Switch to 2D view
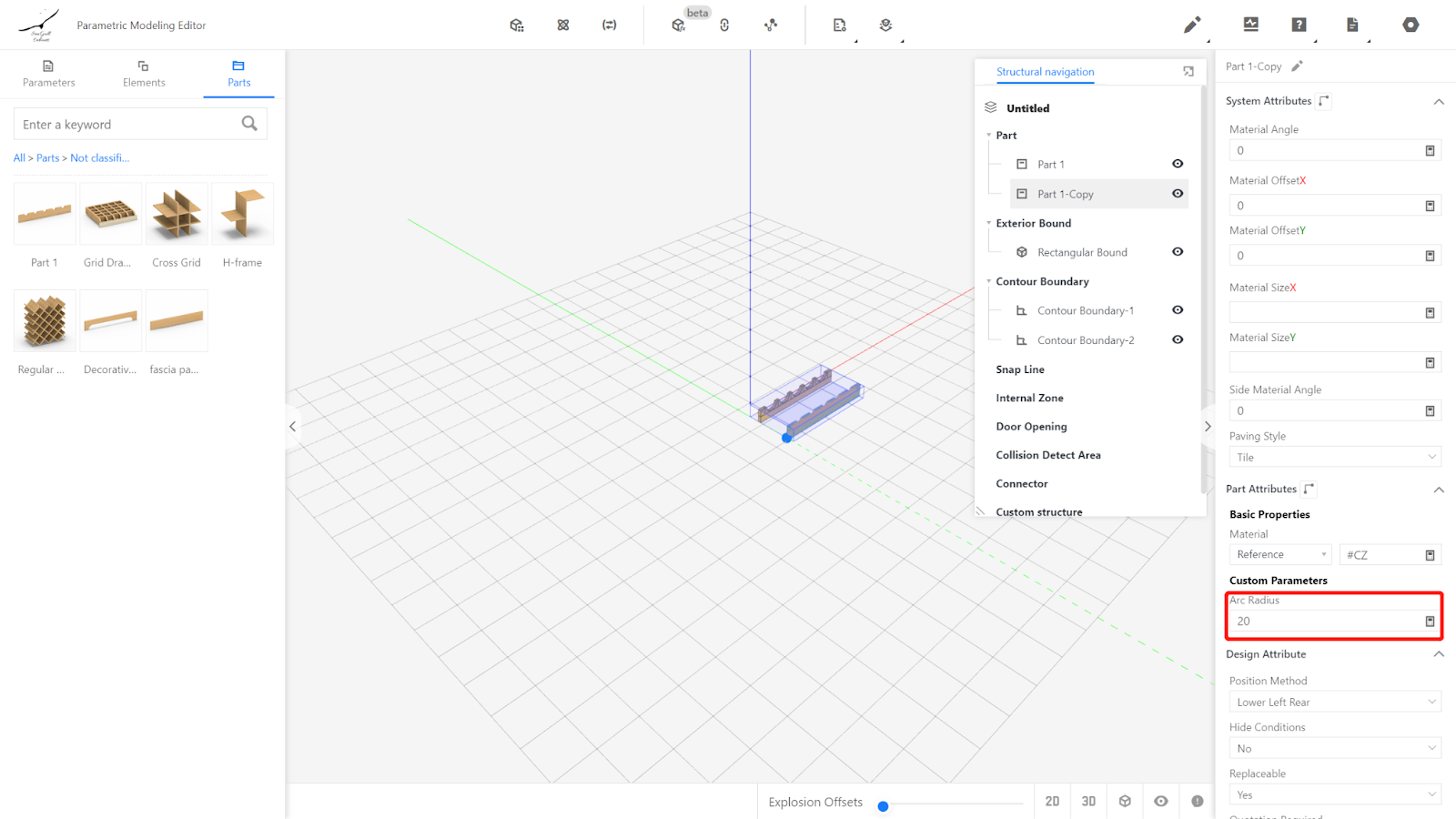 (1052, 802)
